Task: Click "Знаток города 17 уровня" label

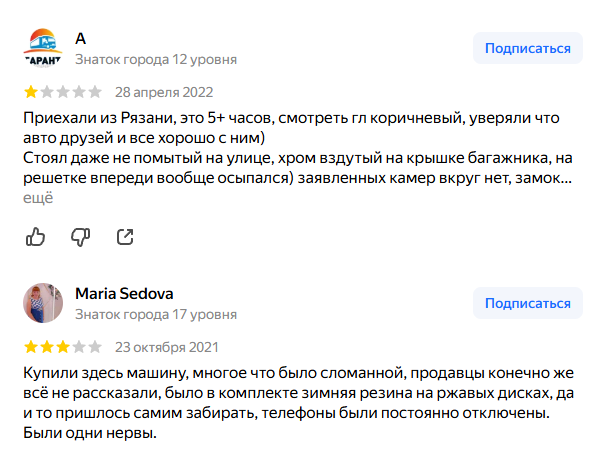Action: 155,314
